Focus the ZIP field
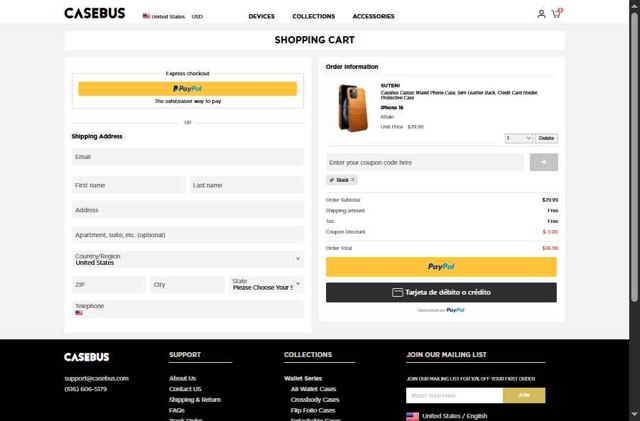Screen dimensions: 640x421 tap(109, 284)
